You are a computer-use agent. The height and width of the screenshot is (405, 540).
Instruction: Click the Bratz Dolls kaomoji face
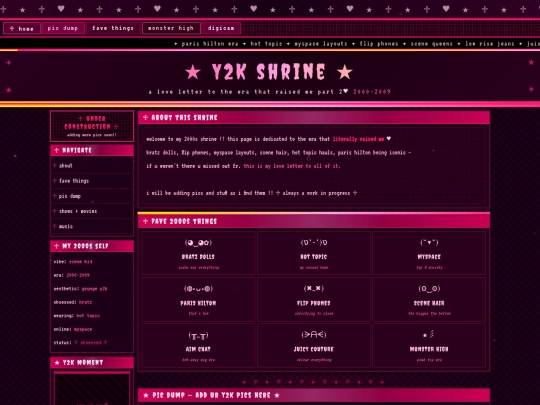point(198,243)
